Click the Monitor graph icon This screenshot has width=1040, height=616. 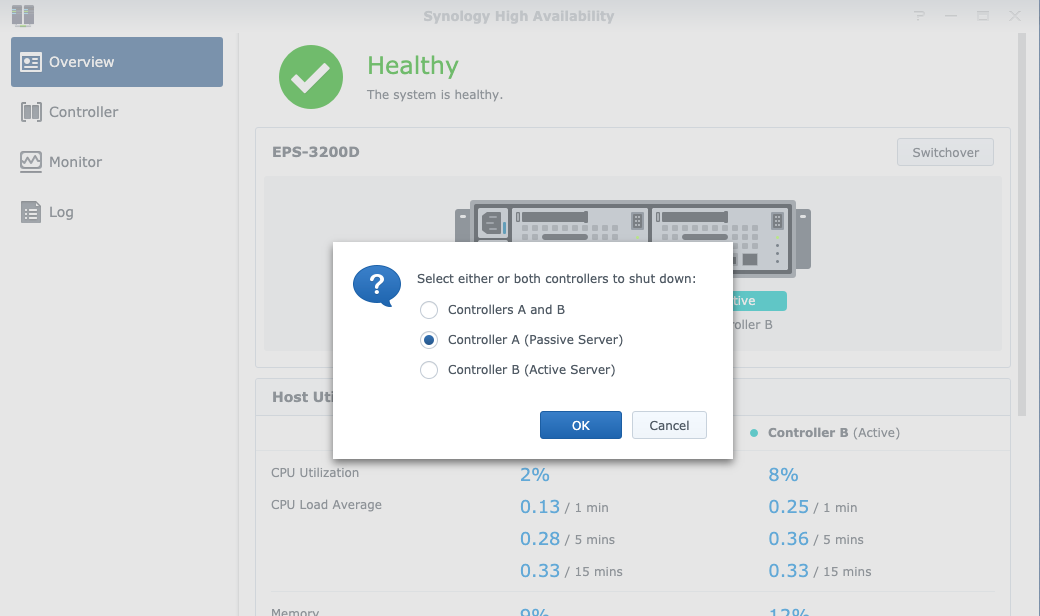point(31,162)
